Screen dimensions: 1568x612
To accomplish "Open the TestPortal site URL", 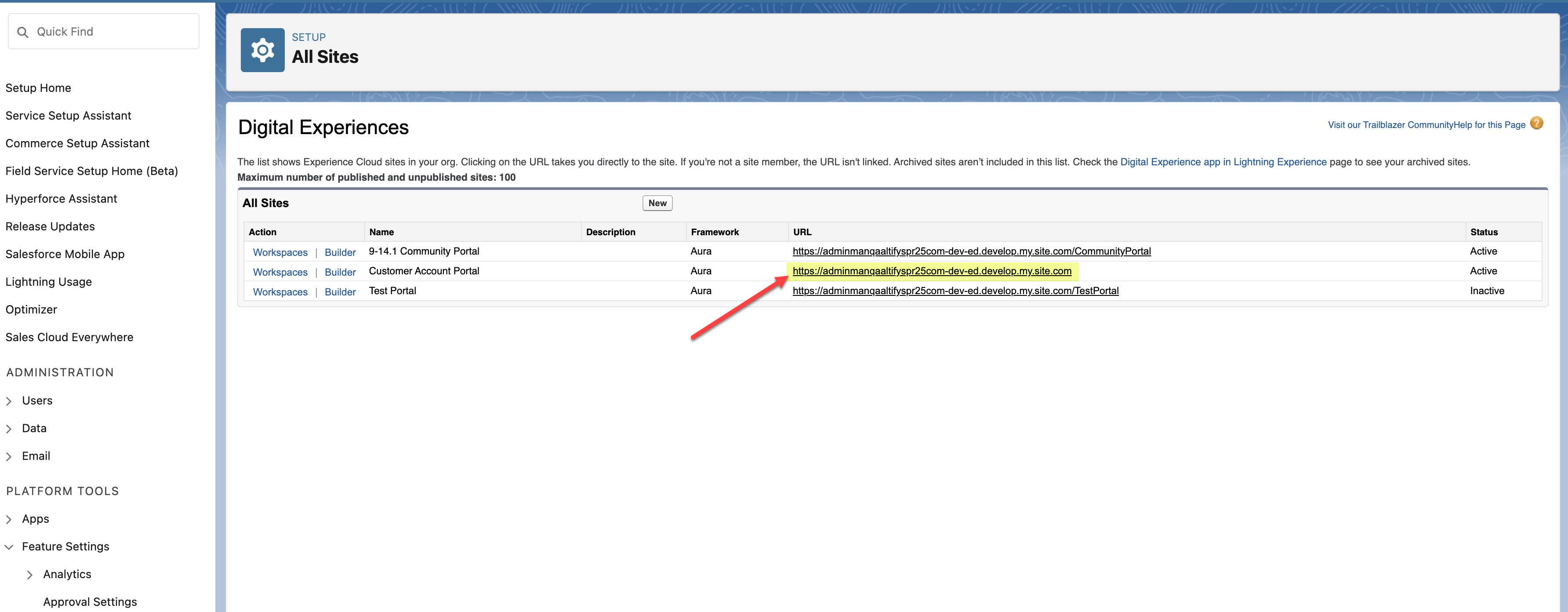I will pos(955,291).
